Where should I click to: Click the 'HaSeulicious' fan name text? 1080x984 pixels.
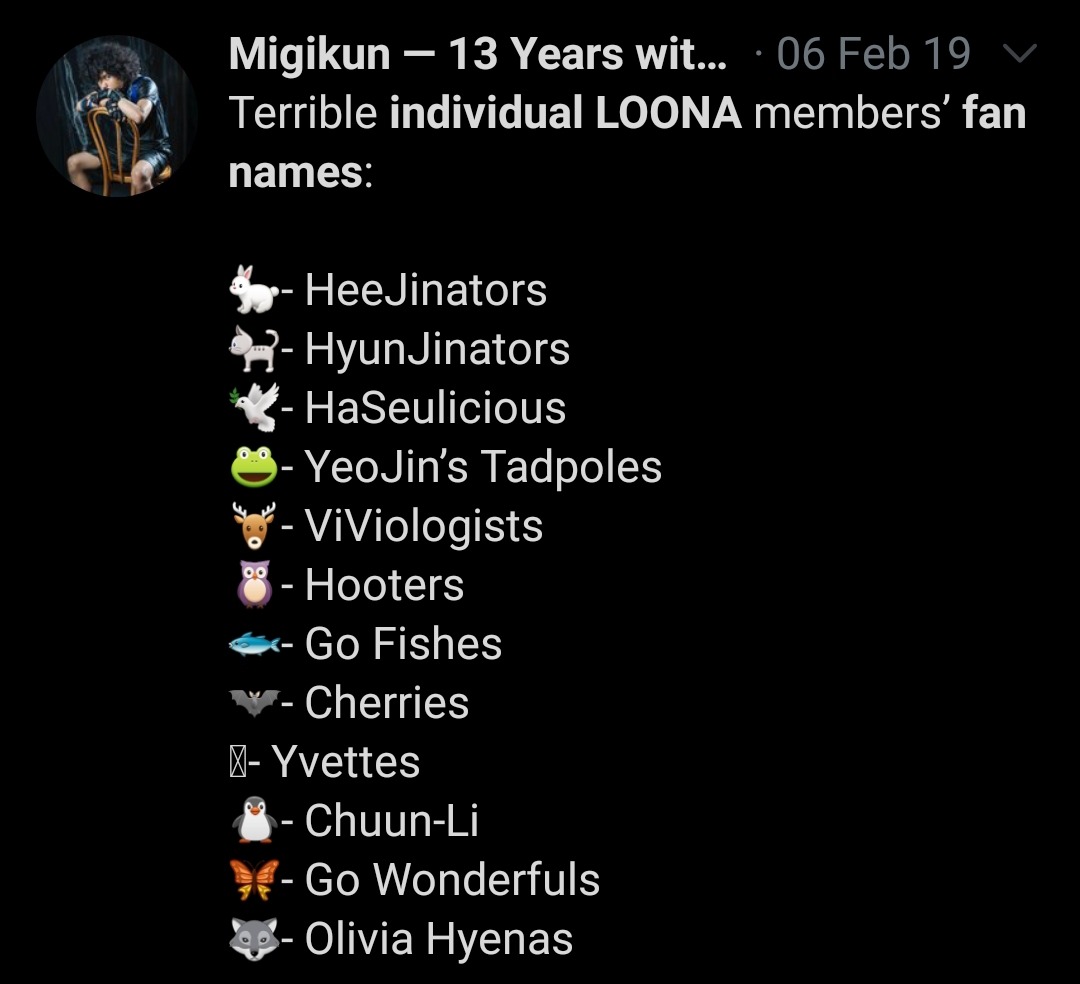pyautogui.click(x=435, y=408)
